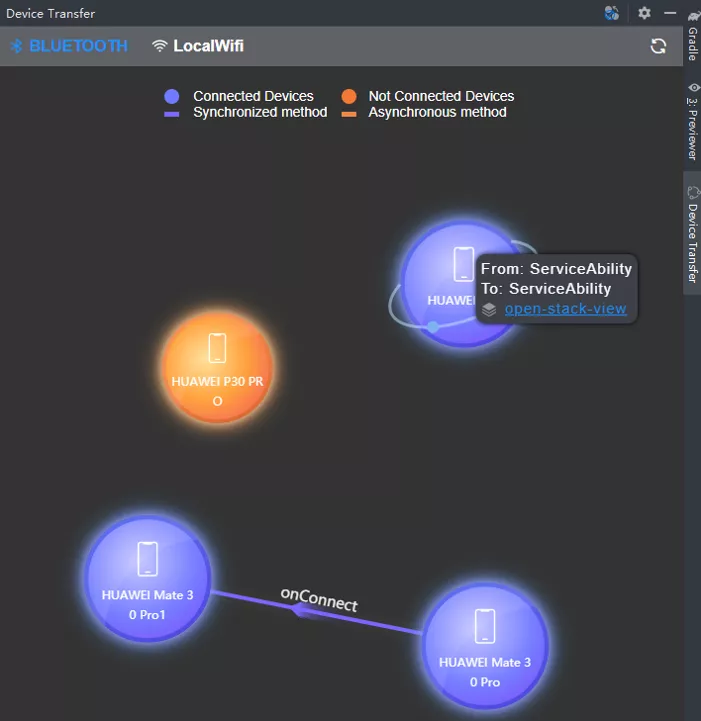Click the "From: ServiceAbility" tooltip text
The image size is (701, 721).
click(556, 269)
